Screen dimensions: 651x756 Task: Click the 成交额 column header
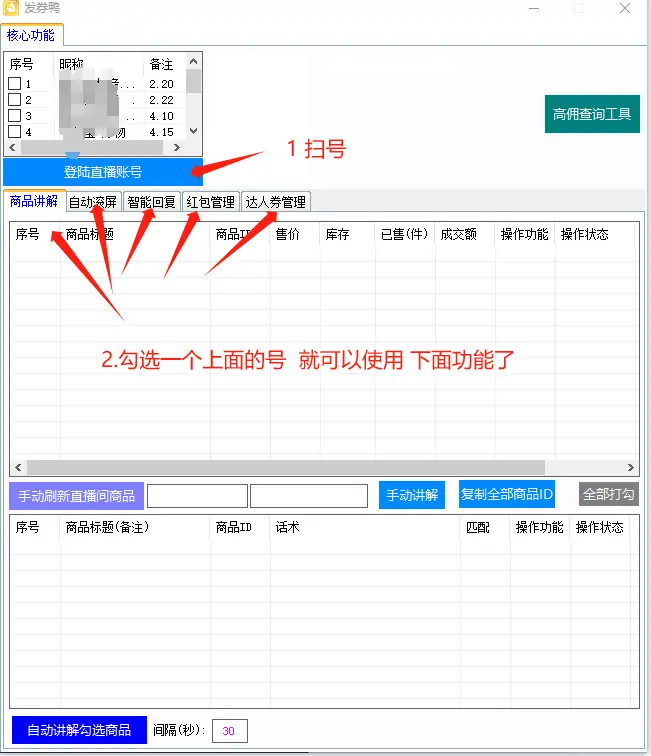459,234
